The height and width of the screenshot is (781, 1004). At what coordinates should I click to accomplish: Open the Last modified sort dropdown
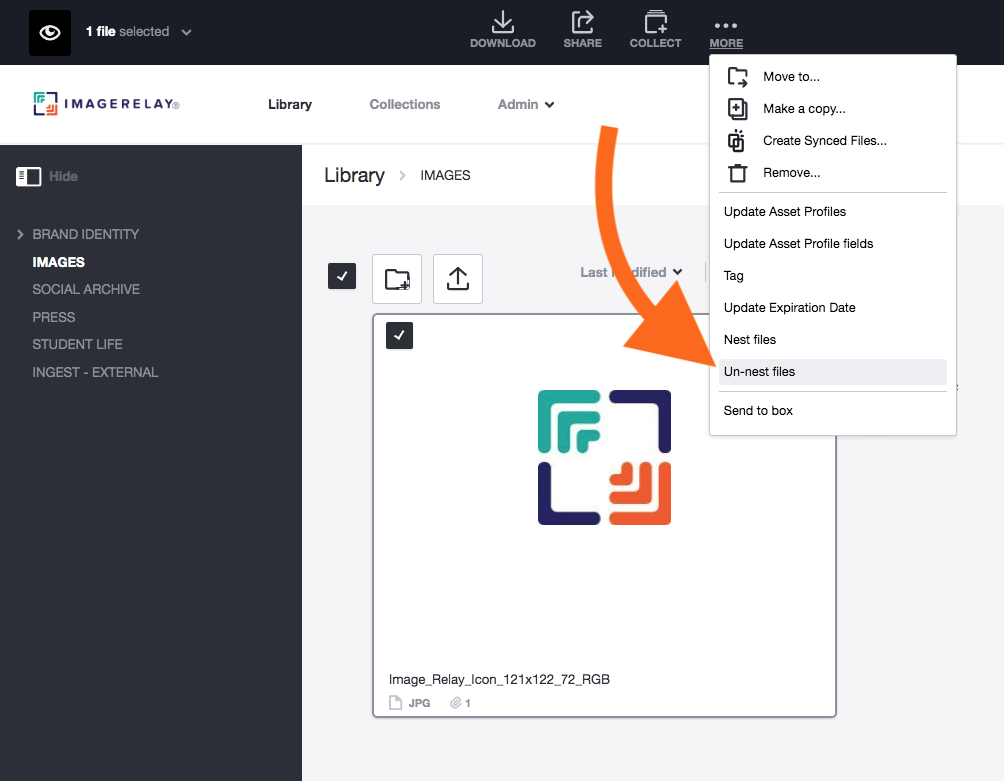tap(631, 272)
